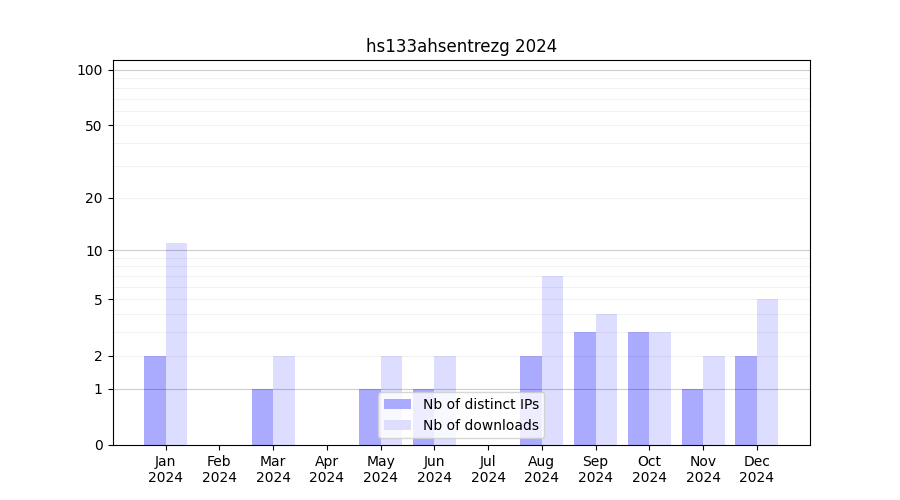Click the Apr 2024 x-axis label
Viewport: 900px width, 500px height.
point(327,469)
